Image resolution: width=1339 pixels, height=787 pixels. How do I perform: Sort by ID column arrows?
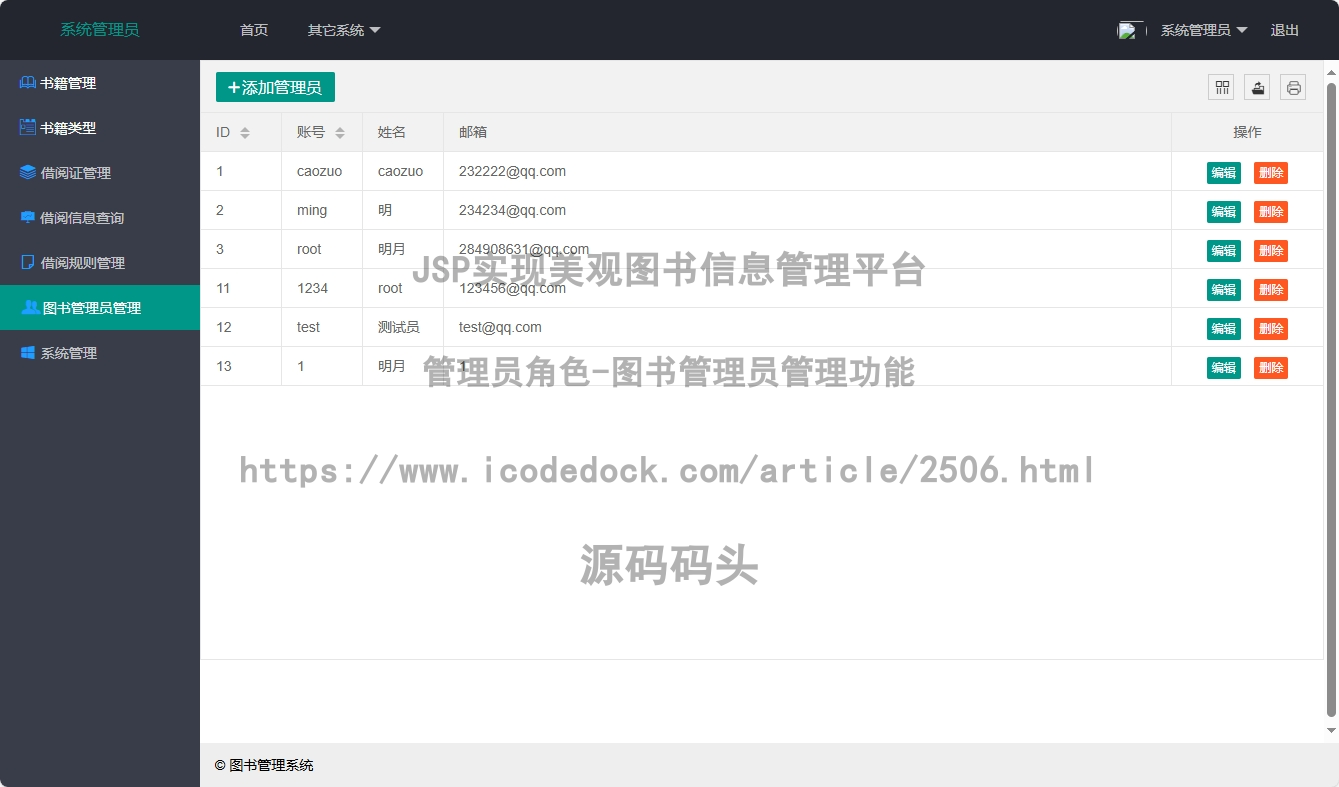click(245, 133)
